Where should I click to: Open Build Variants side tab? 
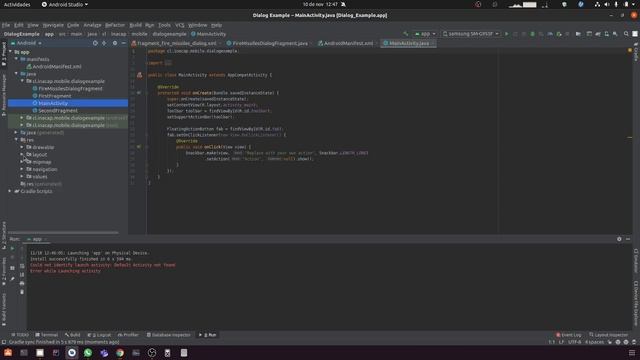pyautogui.click(x=4, y=309)
